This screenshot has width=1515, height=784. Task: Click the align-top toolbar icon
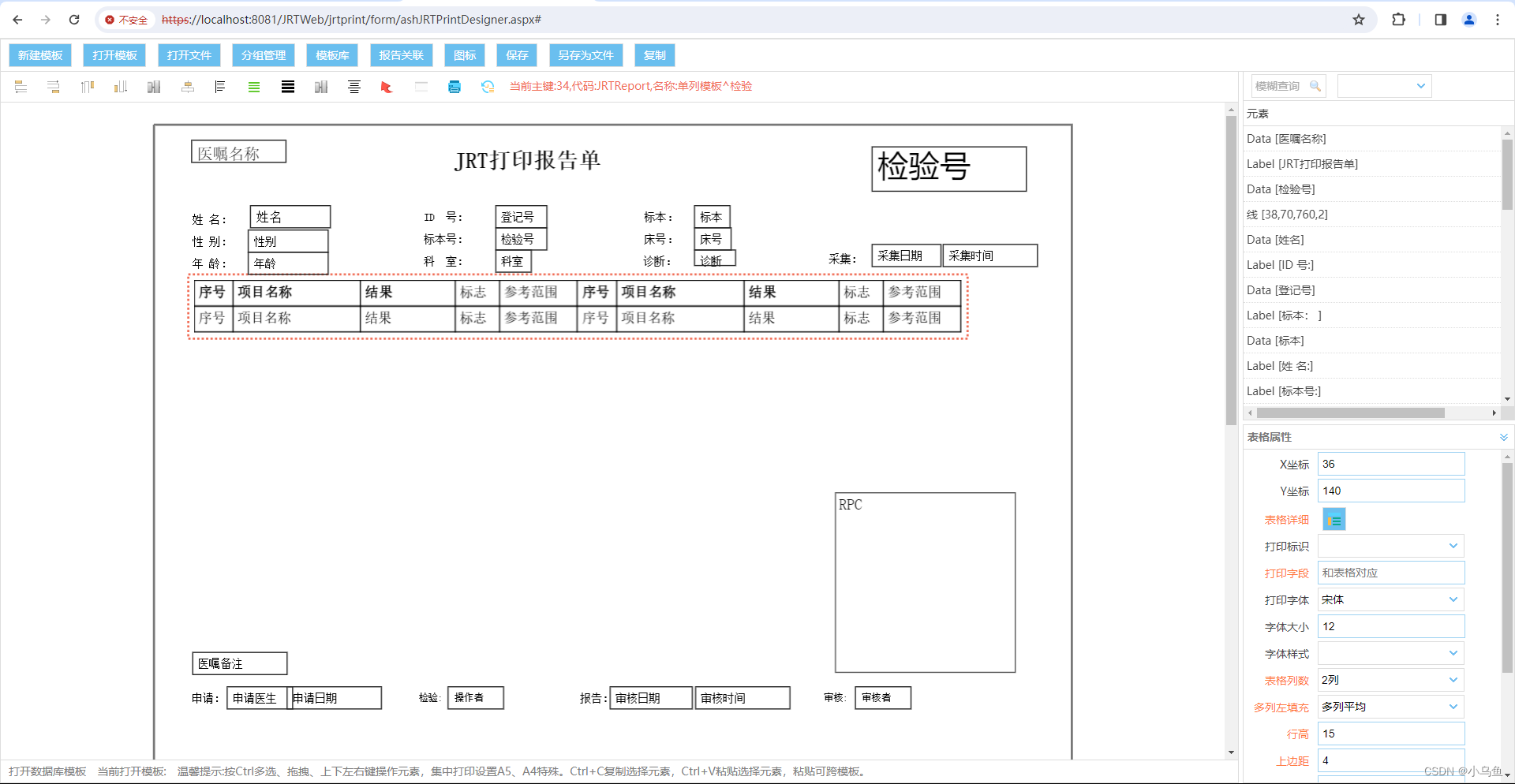tap(88, 87)
